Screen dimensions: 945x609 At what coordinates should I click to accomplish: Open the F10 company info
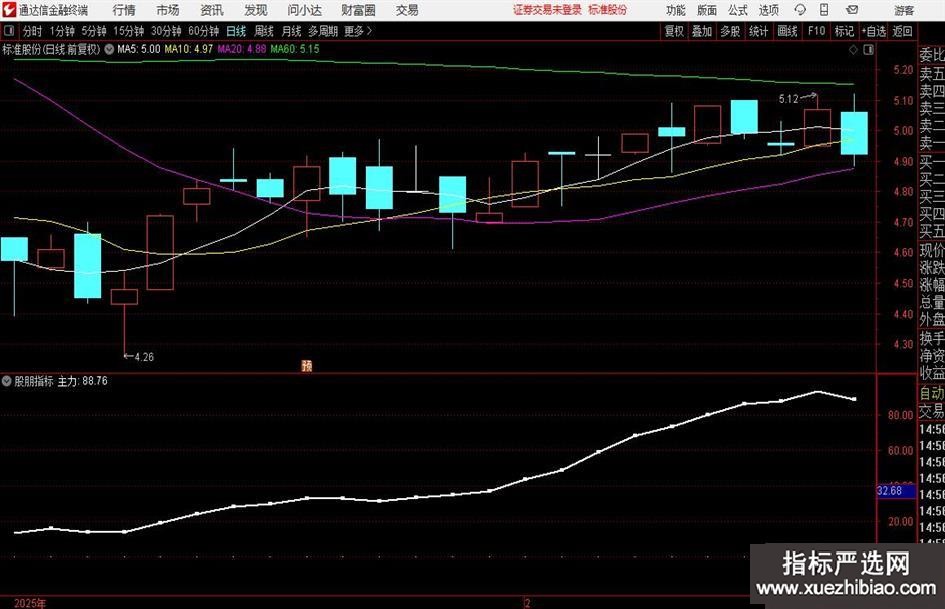(816, 31)
